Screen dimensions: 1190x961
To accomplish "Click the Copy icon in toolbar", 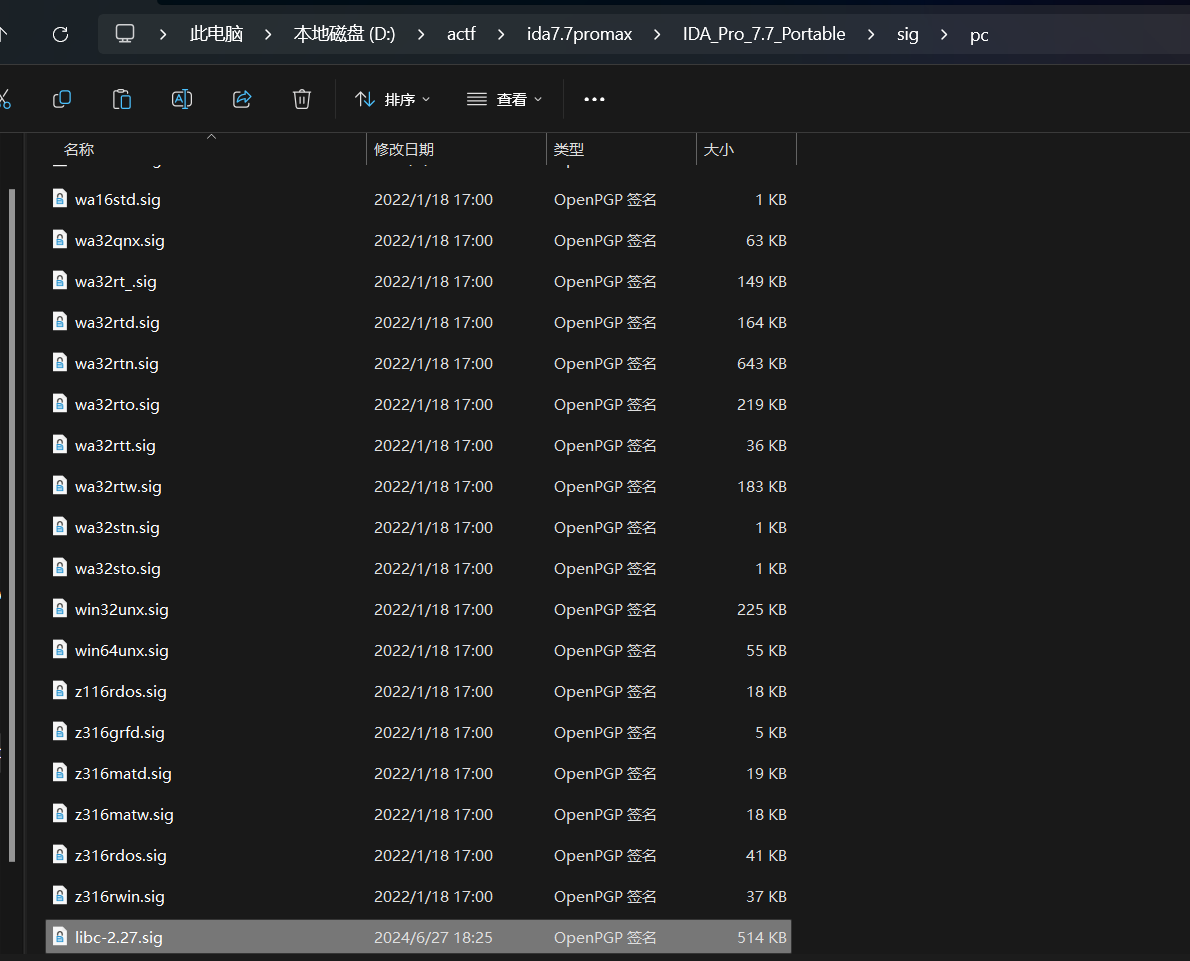I will 62,99.
